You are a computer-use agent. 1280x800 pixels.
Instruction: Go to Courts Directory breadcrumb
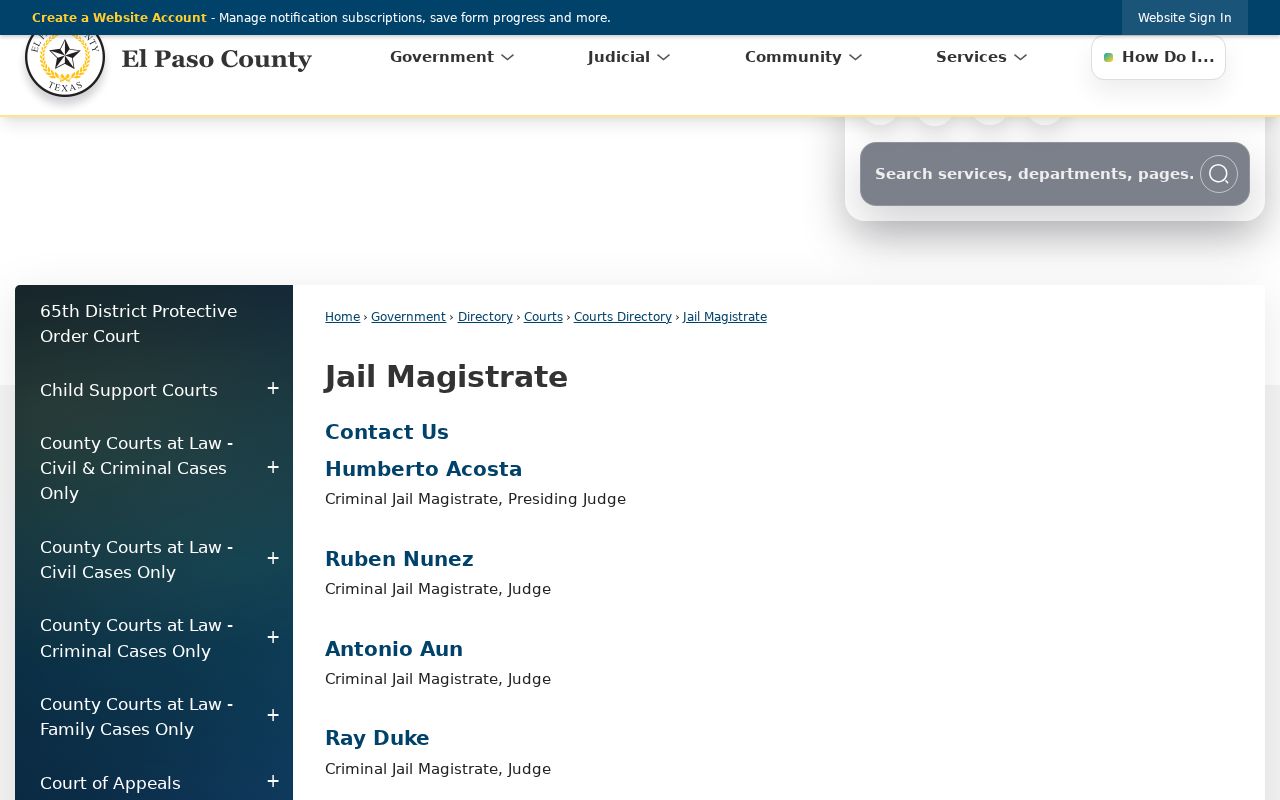[x=623, y=317]
